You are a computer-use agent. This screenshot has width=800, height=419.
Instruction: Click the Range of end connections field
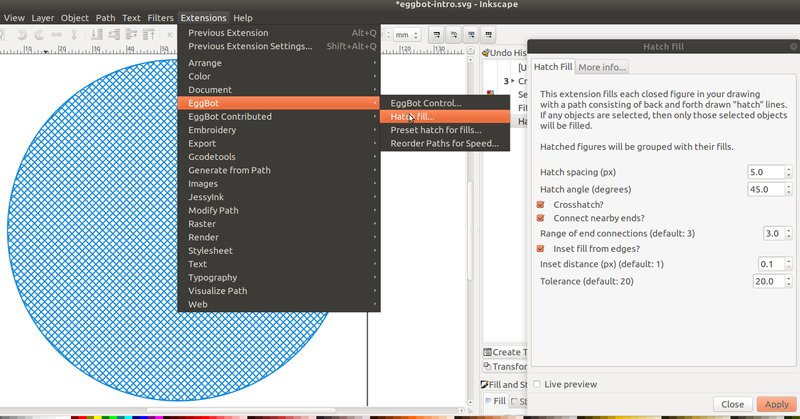coord(773,233)
